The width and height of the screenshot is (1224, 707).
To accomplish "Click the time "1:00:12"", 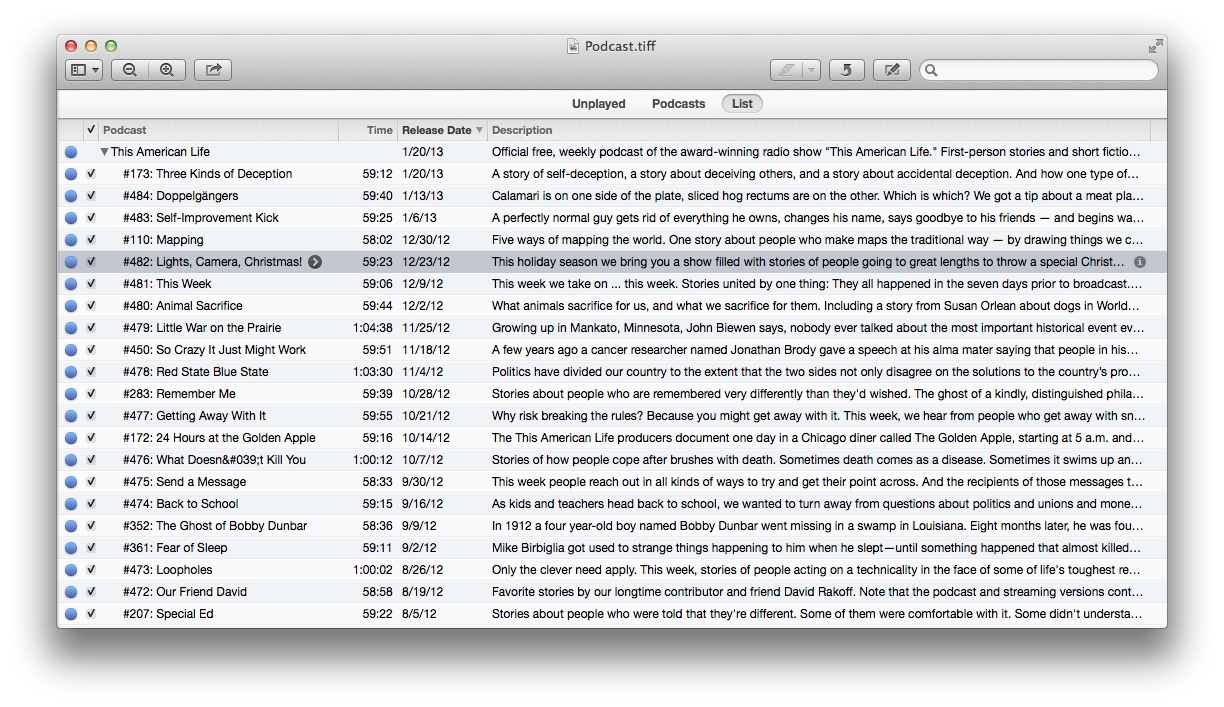I will click(x=373, y=460).
